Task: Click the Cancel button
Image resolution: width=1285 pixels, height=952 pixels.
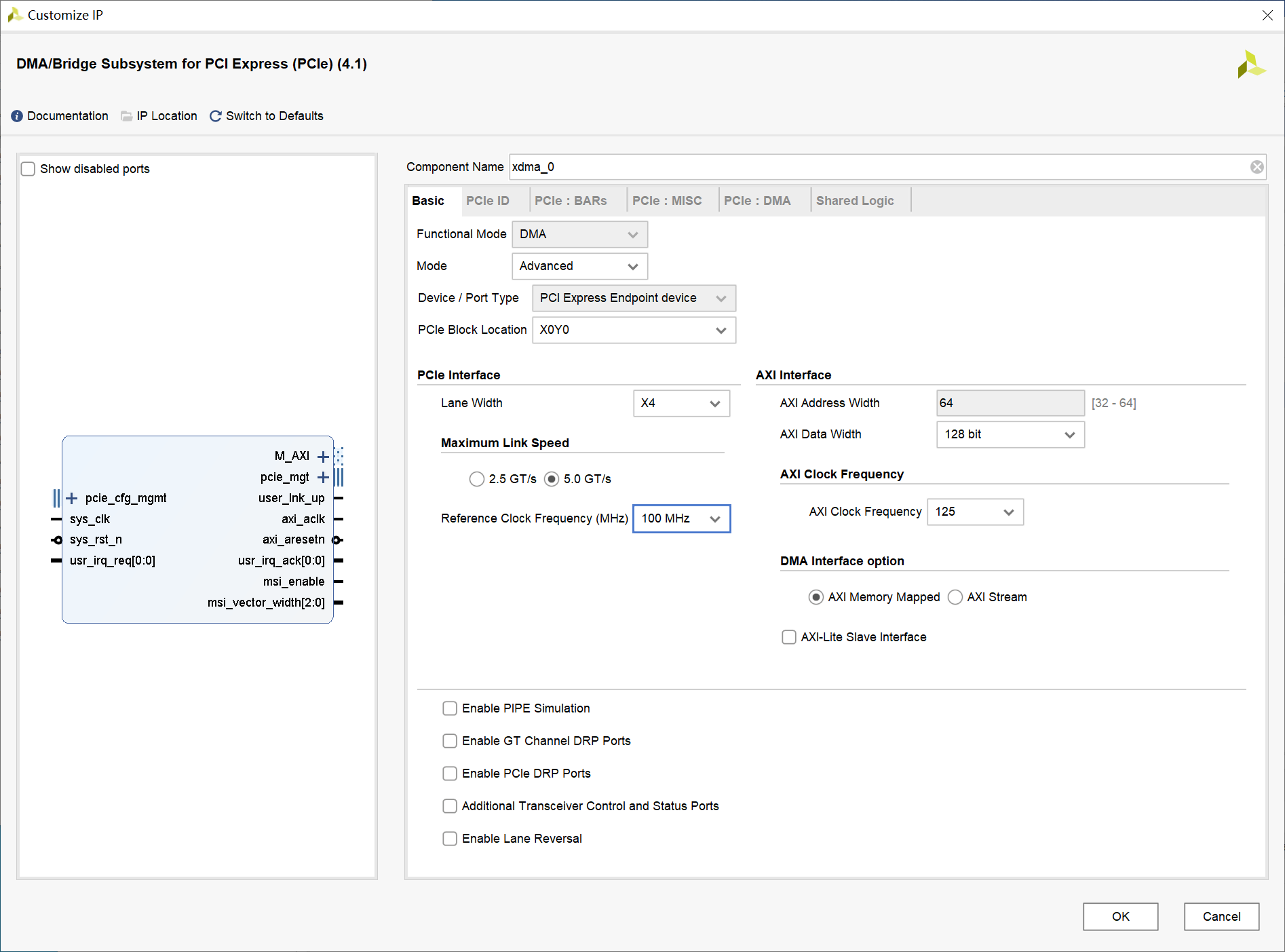Action: click(x=1221, y=917)
